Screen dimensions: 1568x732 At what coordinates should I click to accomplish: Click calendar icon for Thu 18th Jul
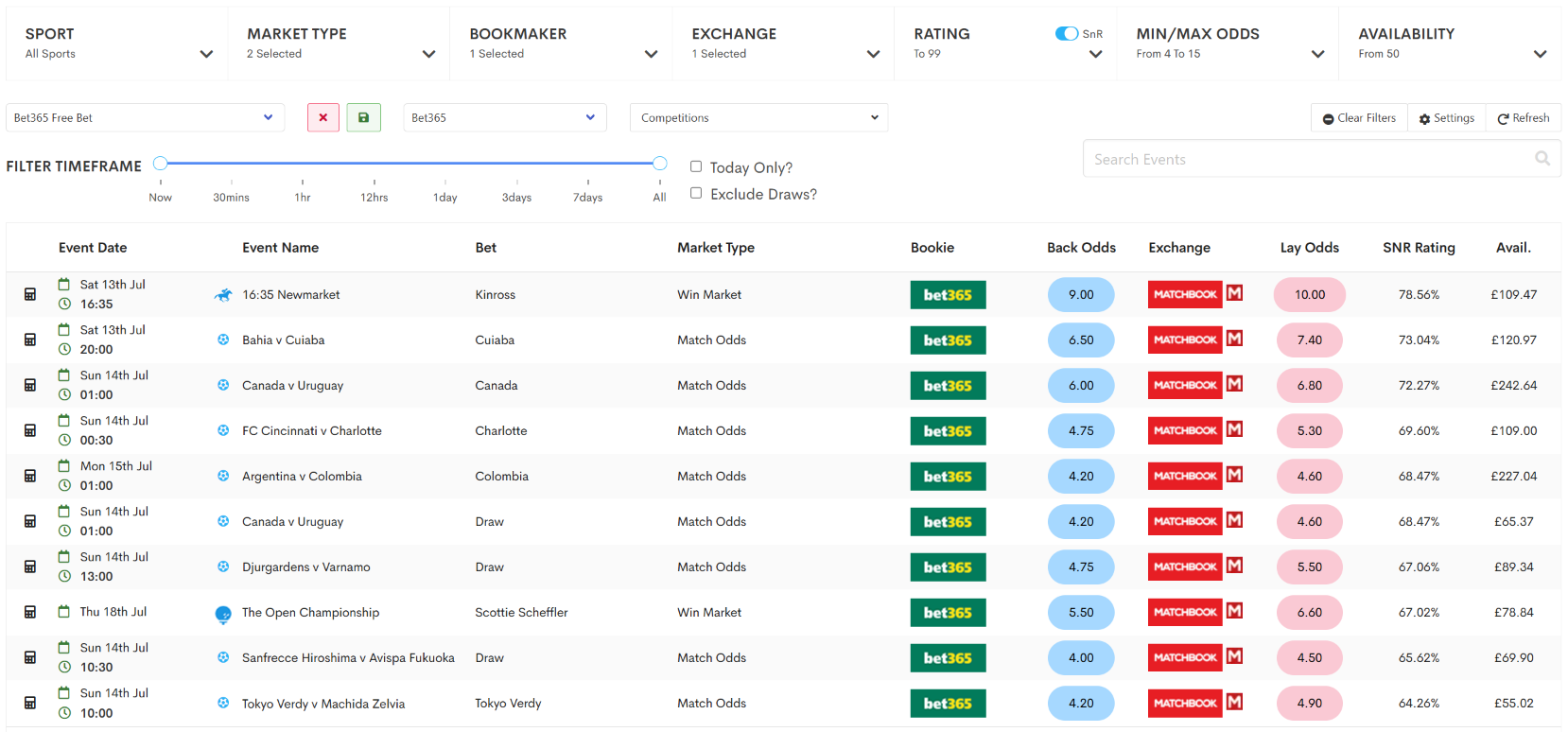pos(64,612)
